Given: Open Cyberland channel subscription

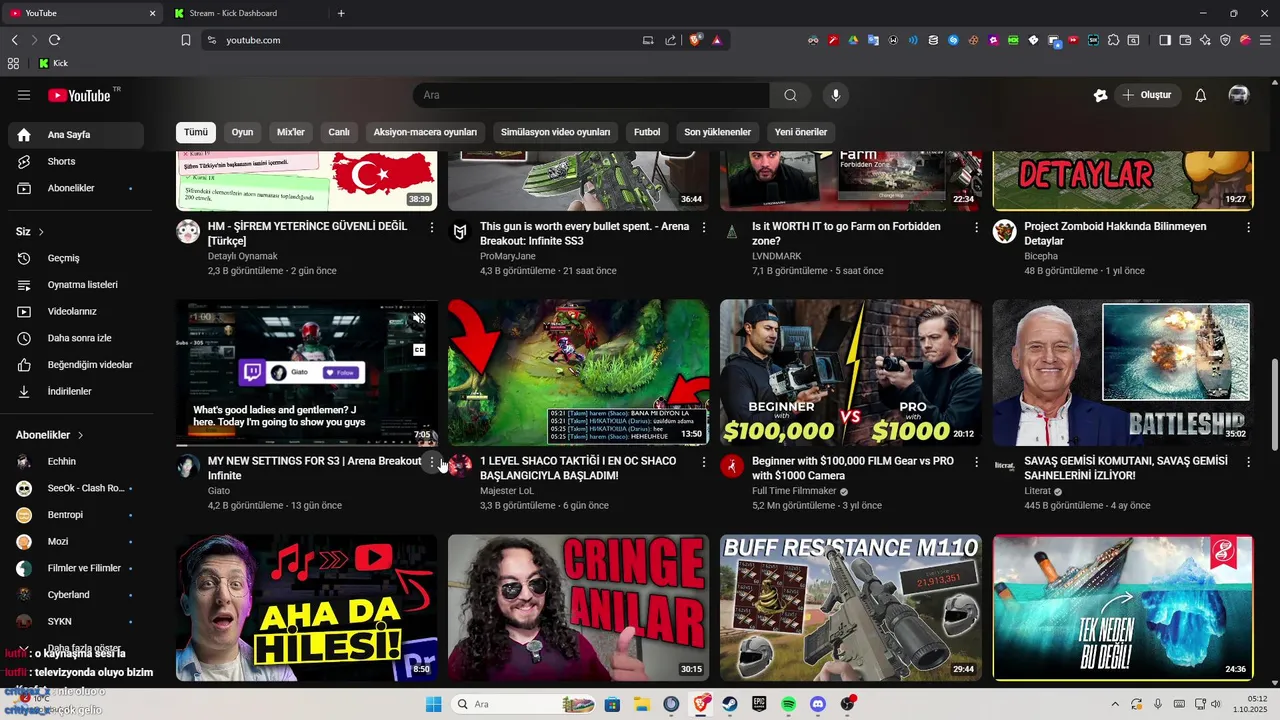Looking at the screenshot, I should coord(76,595).
